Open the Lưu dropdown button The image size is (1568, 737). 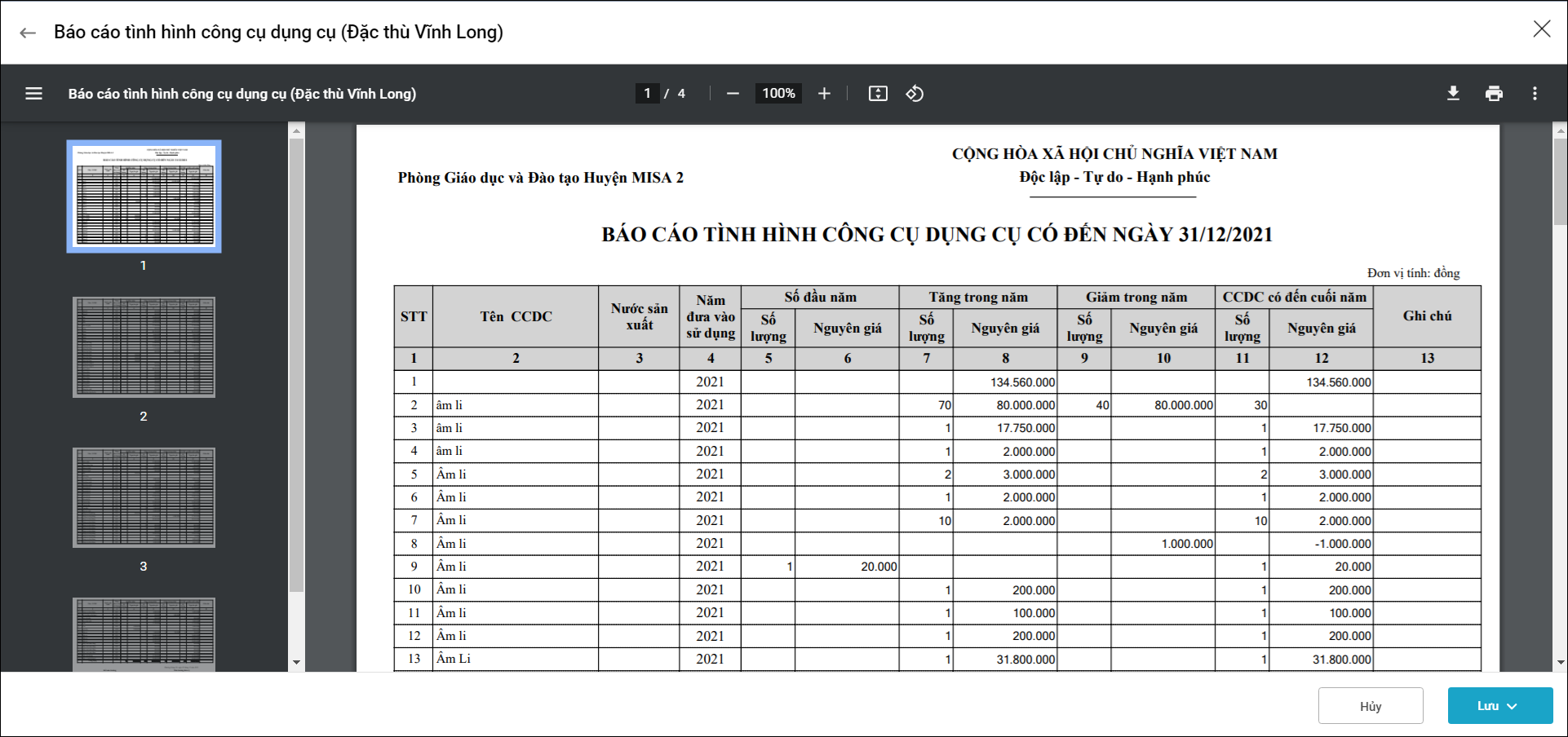pos(1500,706)
